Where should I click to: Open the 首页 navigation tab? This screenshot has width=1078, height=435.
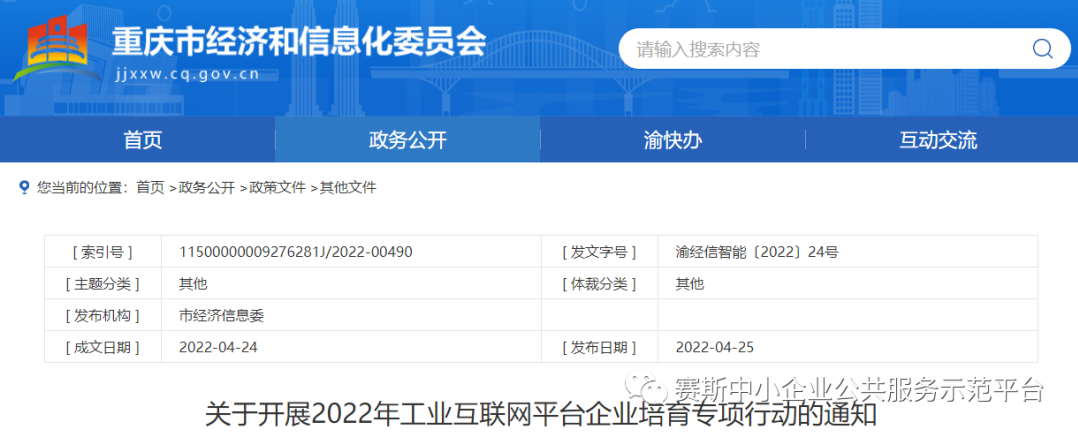click(x=142, y=140)
